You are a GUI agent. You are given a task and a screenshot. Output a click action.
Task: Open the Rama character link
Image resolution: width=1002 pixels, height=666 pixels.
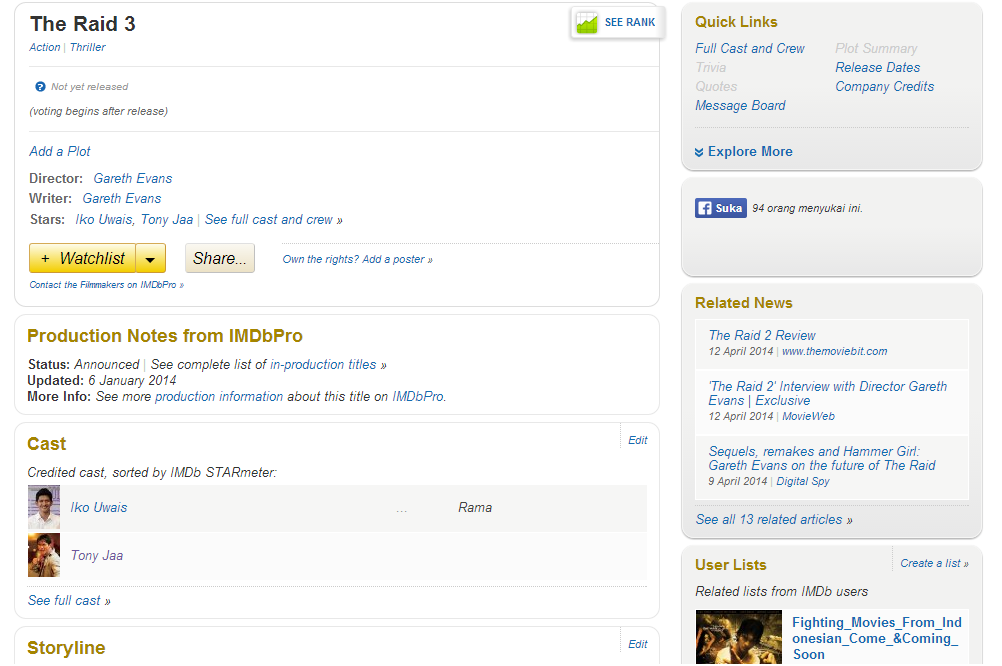click(475, 507)
